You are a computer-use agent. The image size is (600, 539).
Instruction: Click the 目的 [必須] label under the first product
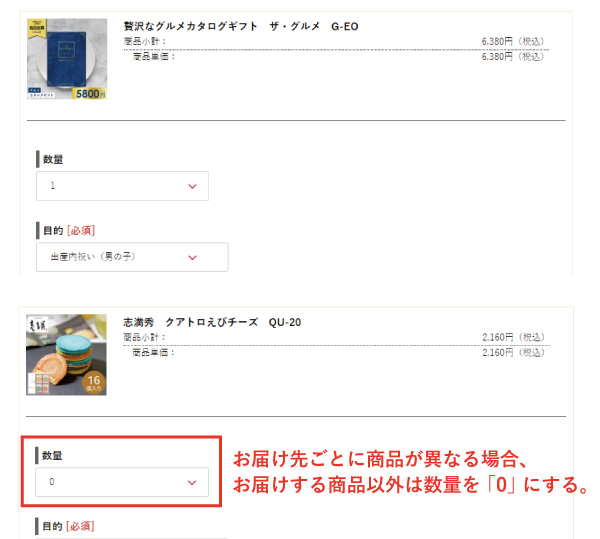point(69,231)
